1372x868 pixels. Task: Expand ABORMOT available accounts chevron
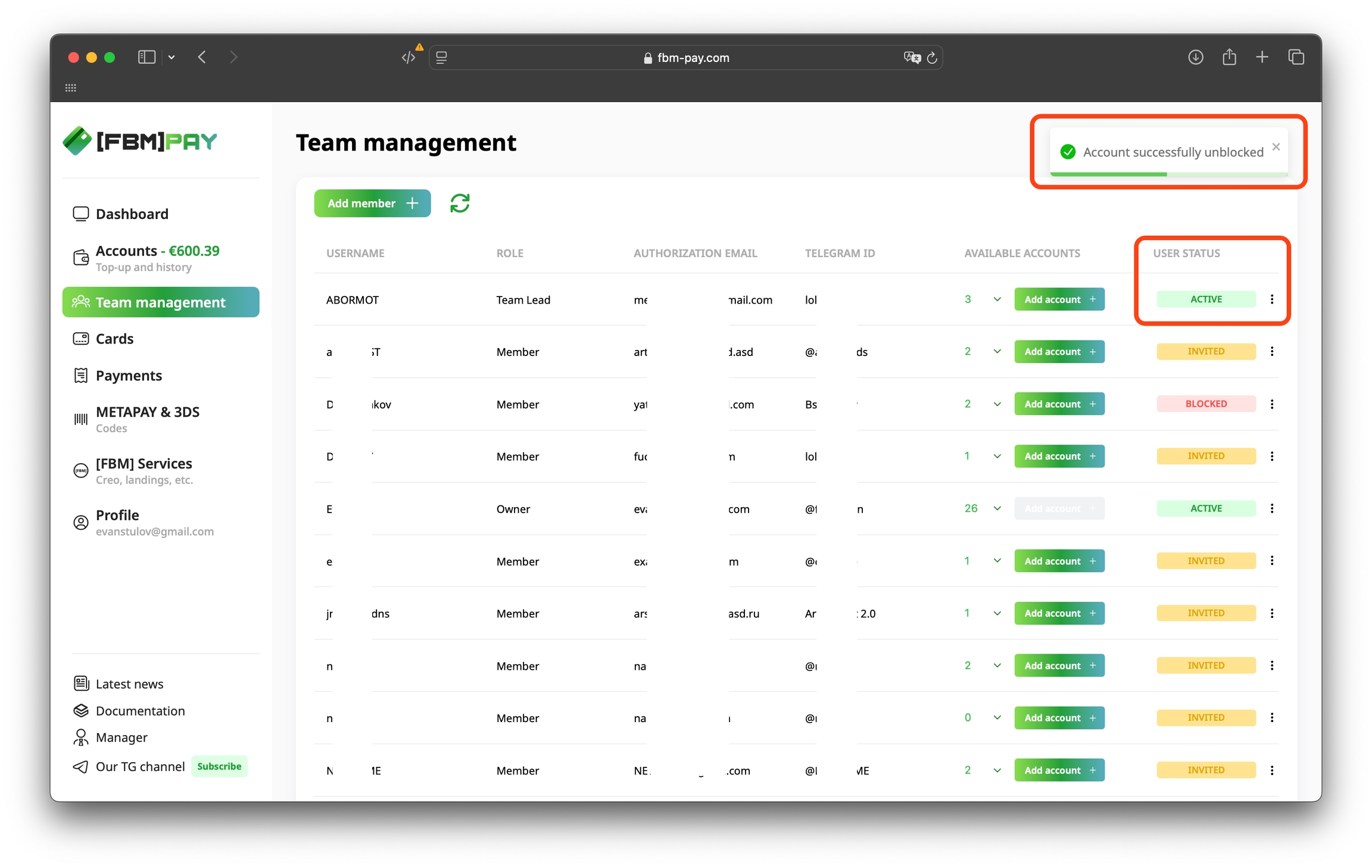pos(997,299)
